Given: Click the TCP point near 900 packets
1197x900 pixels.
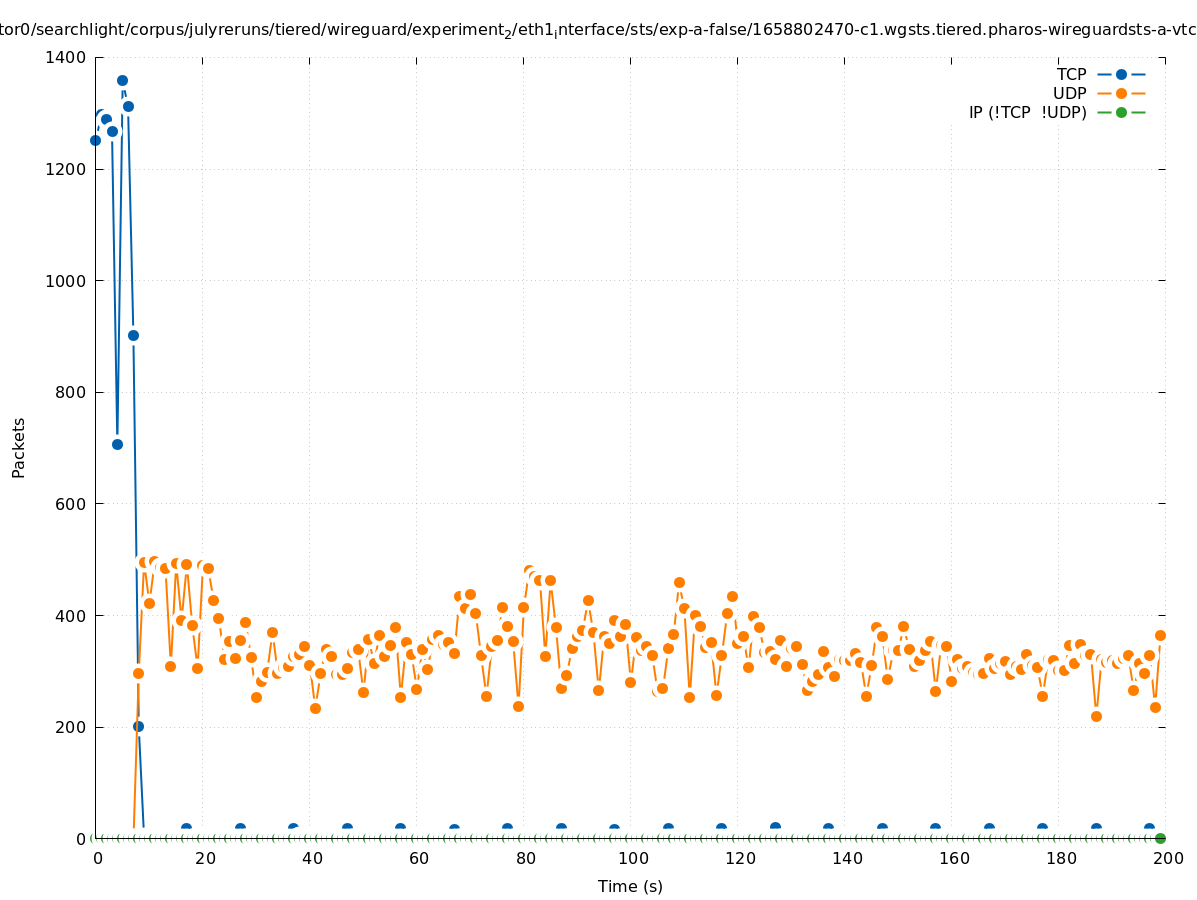Looking at the screenshot, I should tap(133, 335).
